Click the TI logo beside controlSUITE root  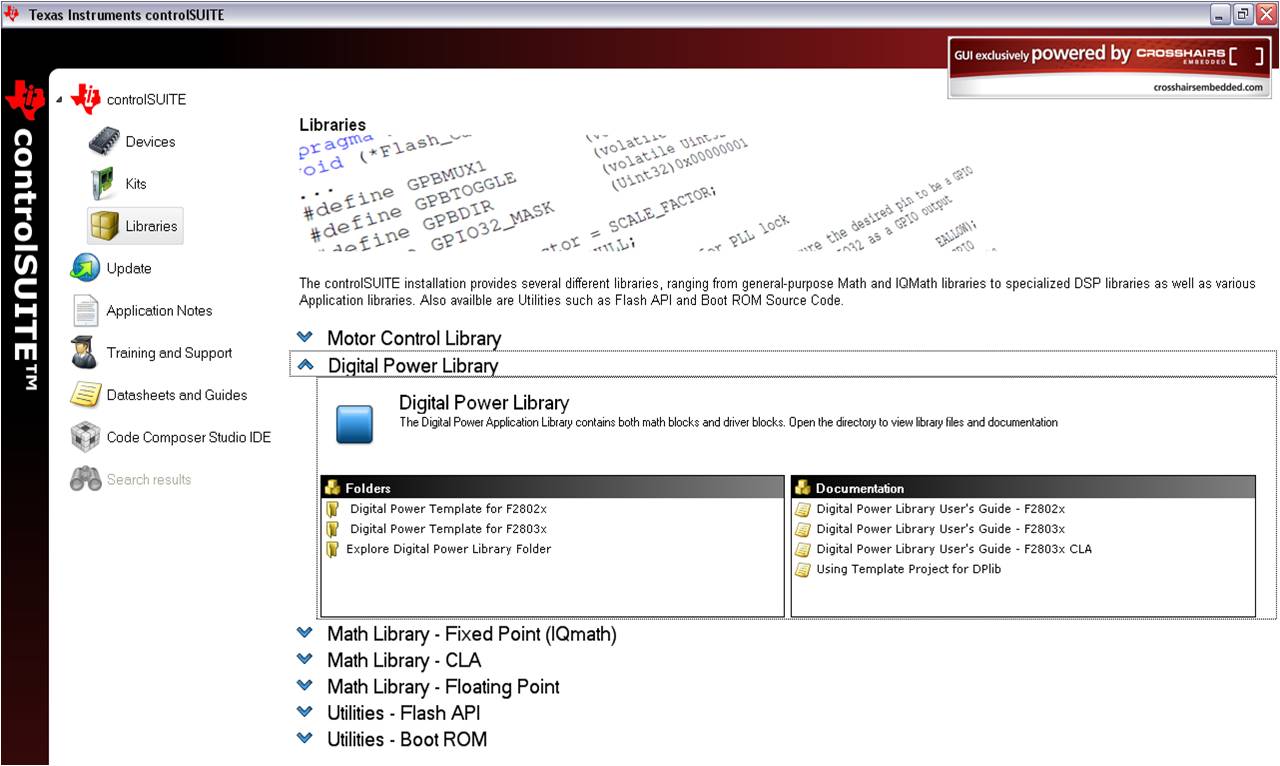(x=86, y=99)
